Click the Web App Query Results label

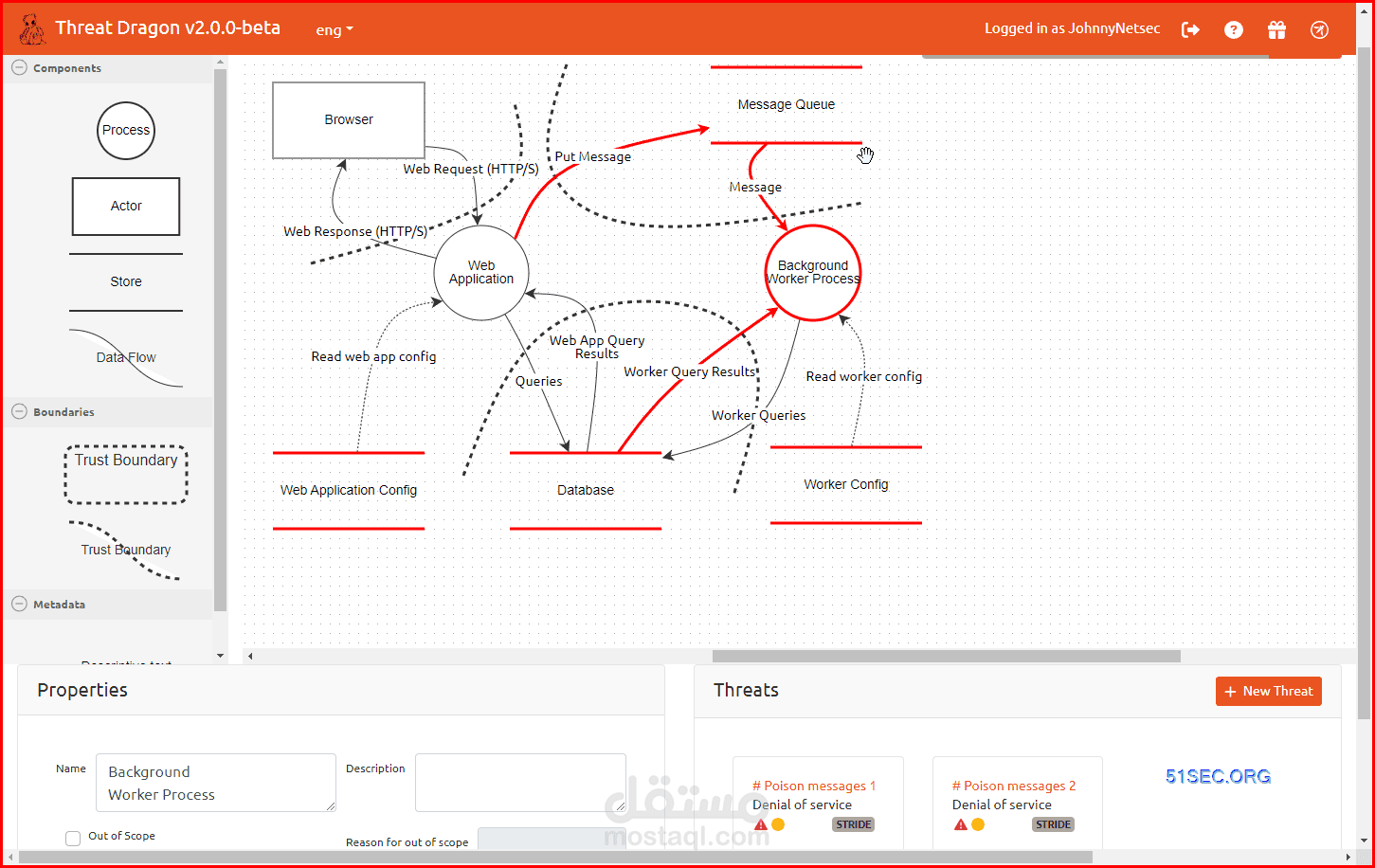[x=597, y=348]
